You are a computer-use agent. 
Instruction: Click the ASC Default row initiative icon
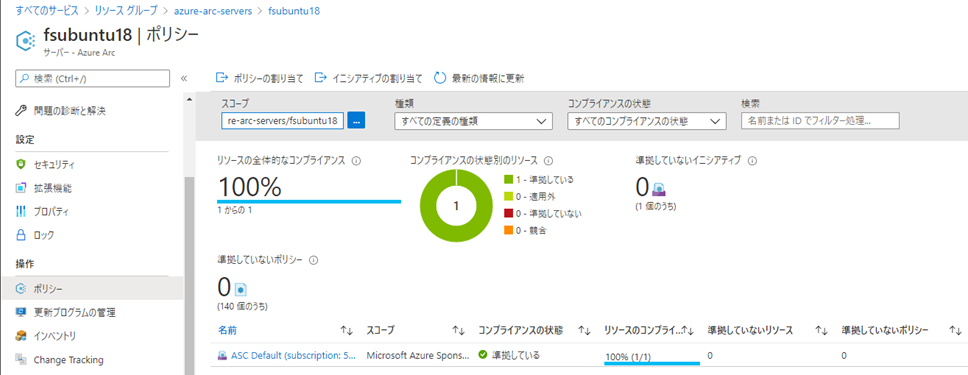pos(222,356)
